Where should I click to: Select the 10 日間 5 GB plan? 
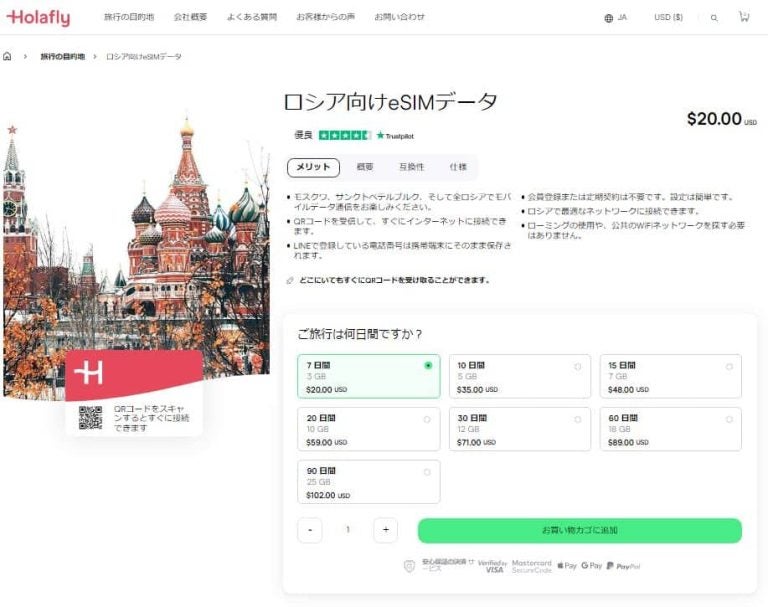tap(520, 376)
